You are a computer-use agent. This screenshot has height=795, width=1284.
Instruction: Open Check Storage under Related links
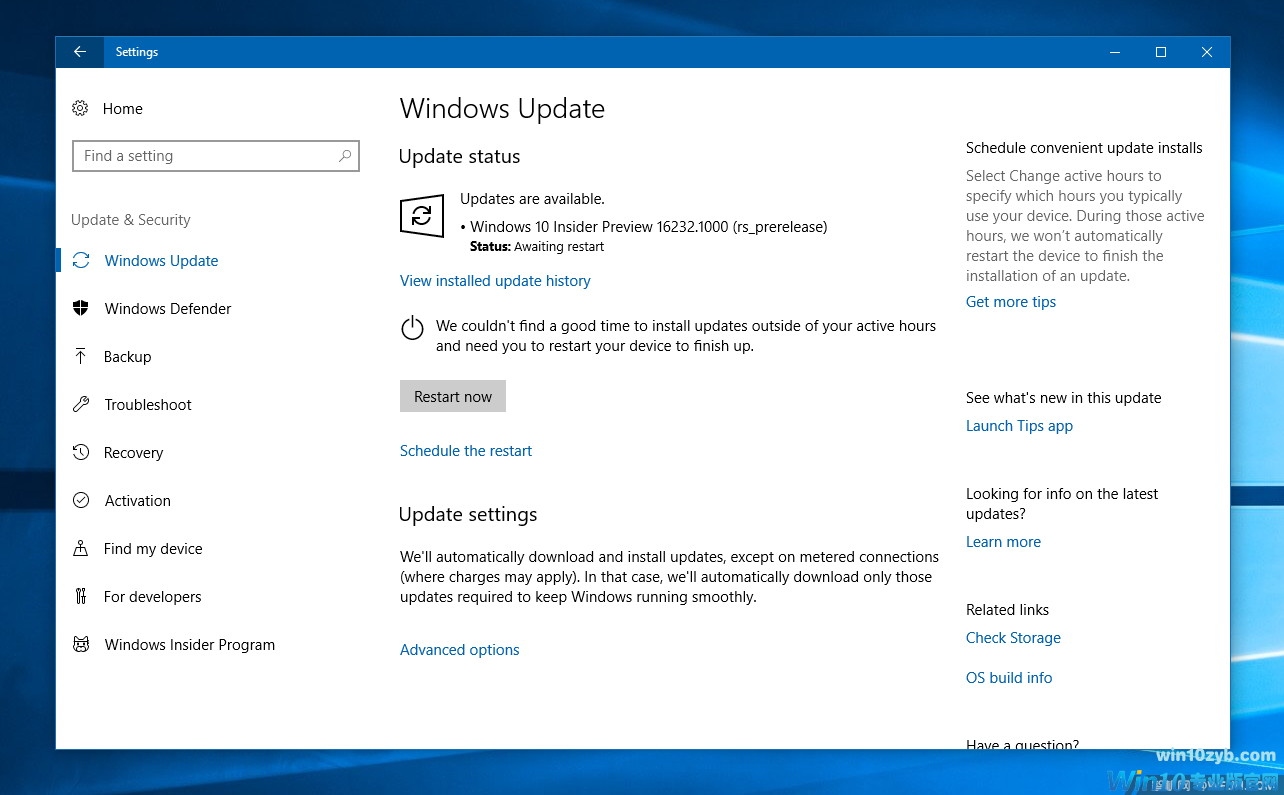point(1013,637)
